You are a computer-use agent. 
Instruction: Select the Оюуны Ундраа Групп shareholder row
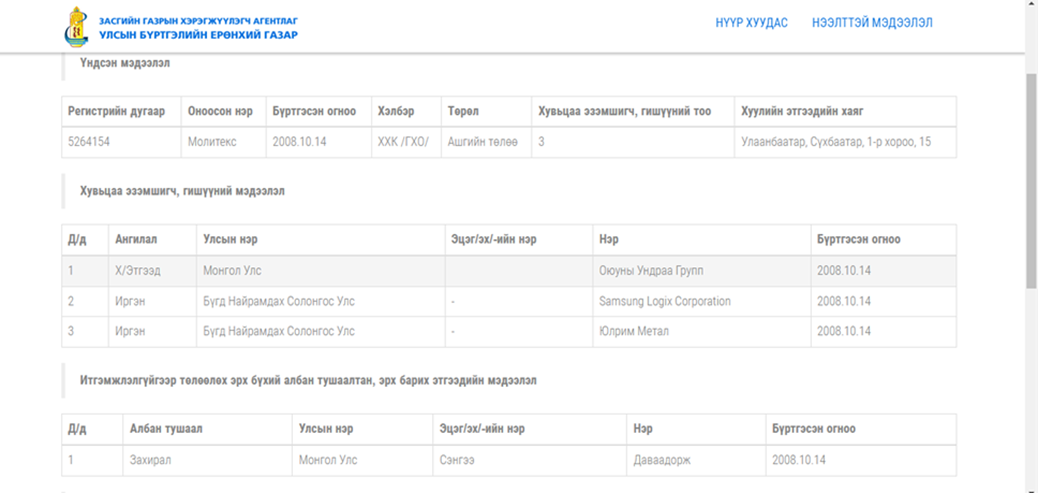(x=509, y=271)
